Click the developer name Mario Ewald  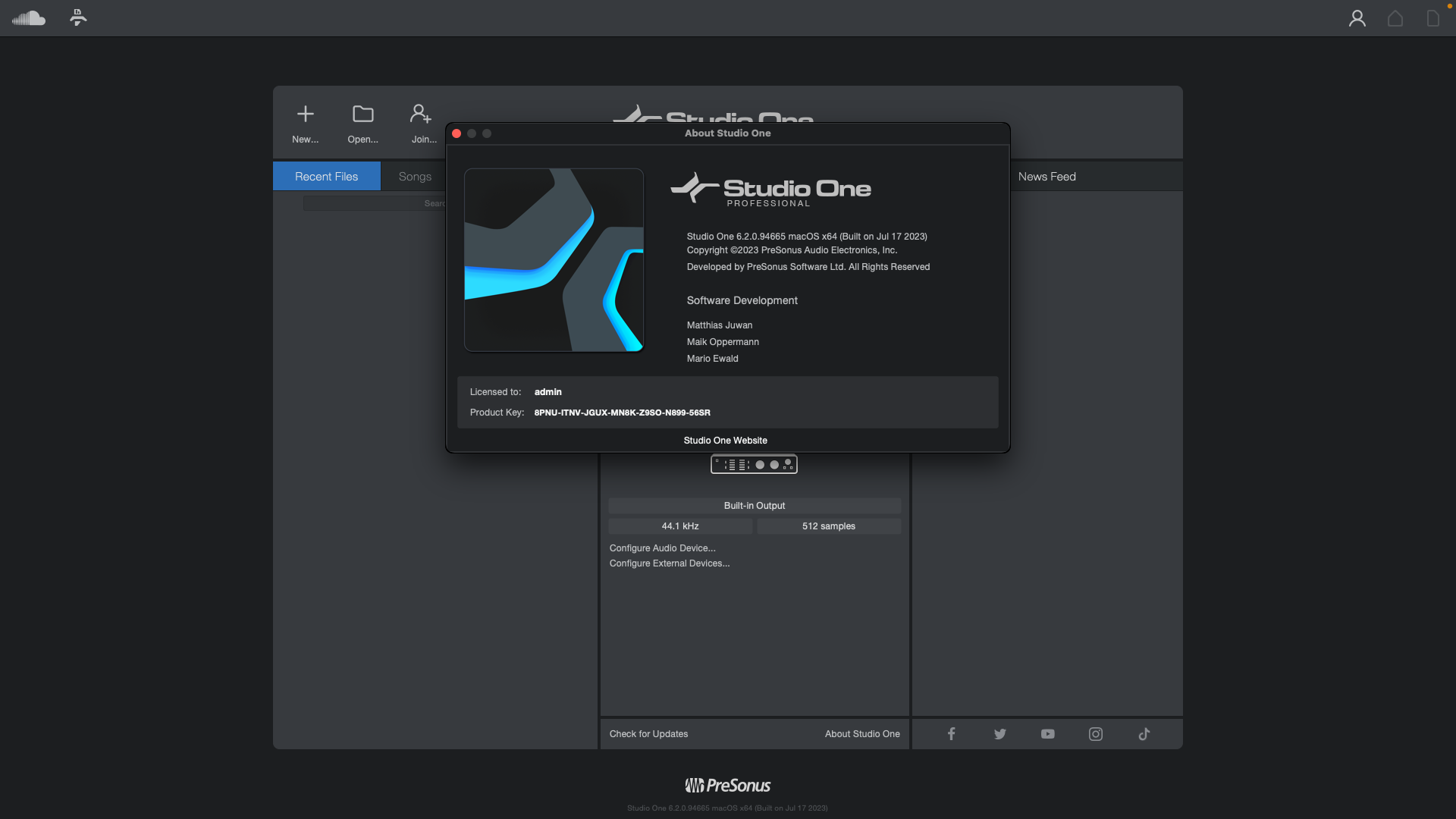tap(712, 359)
